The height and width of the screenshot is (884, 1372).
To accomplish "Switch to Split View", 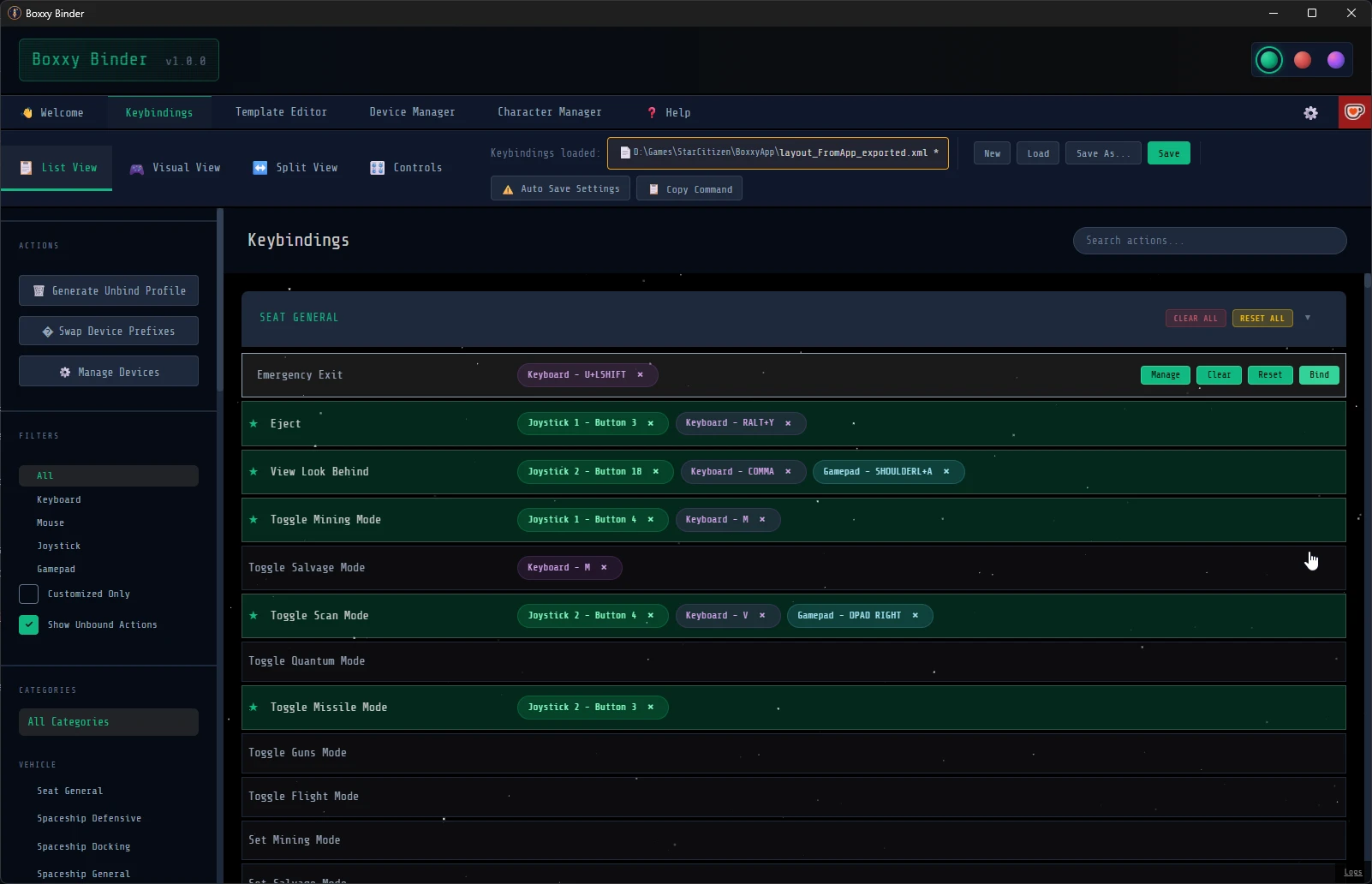I will point(296,168).
